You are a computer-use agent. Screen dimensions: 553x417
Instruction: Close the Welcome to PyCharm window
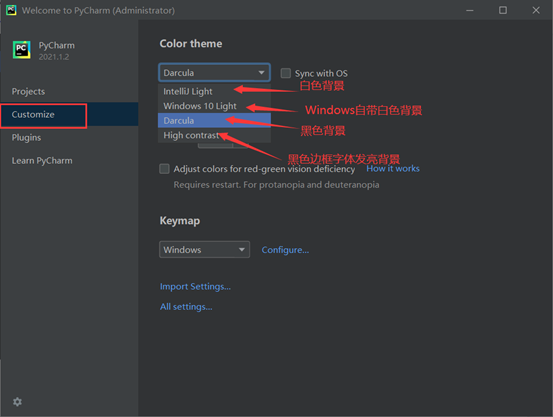pos(536,10)
